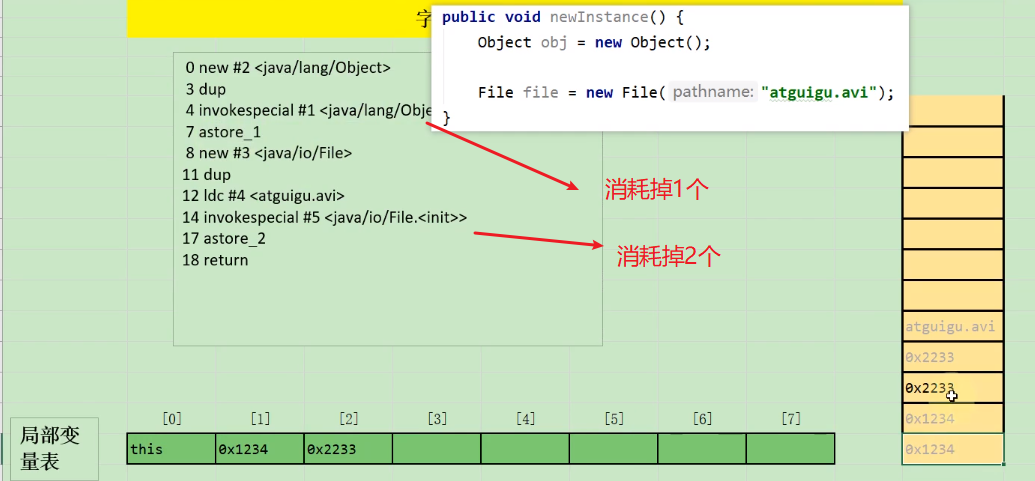The width and height of the screenshot is (1035, 481).
Task: Select the '18 return' bytecode line
Action: pyautogui.click(x=215, y=260)
